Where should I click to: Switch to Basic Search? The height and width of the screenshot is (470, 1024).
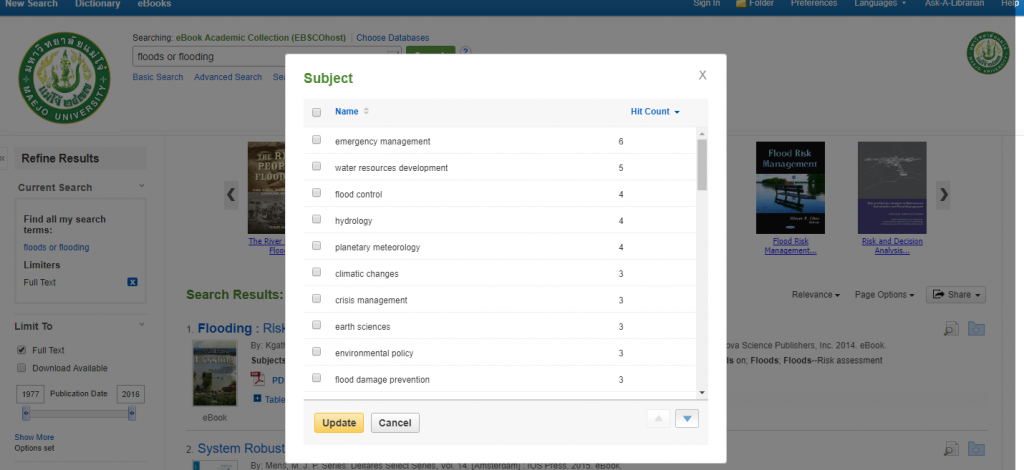(158, 77)
